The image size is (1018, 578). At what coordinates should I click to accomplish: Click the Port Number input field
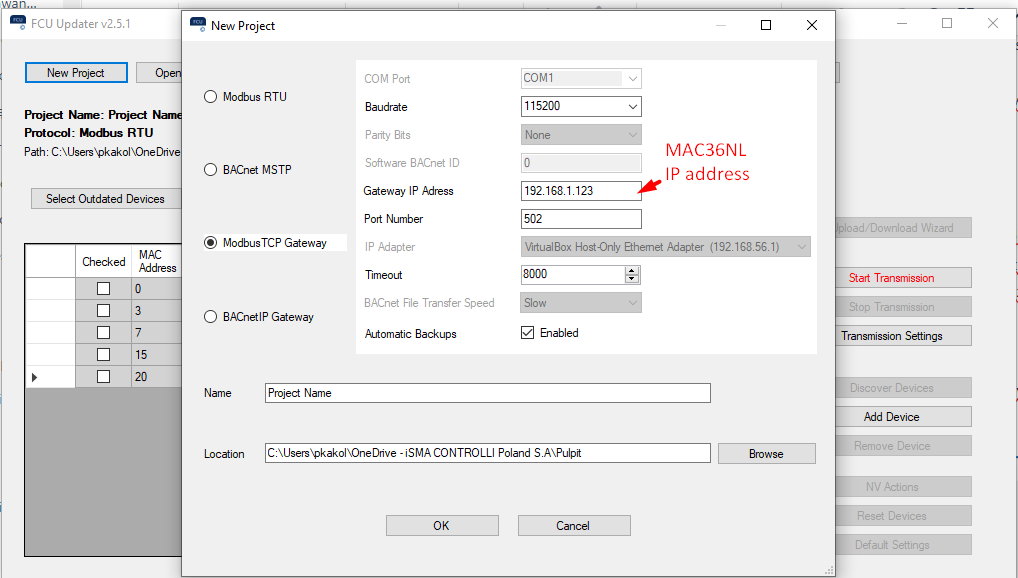tap(580, 219)
